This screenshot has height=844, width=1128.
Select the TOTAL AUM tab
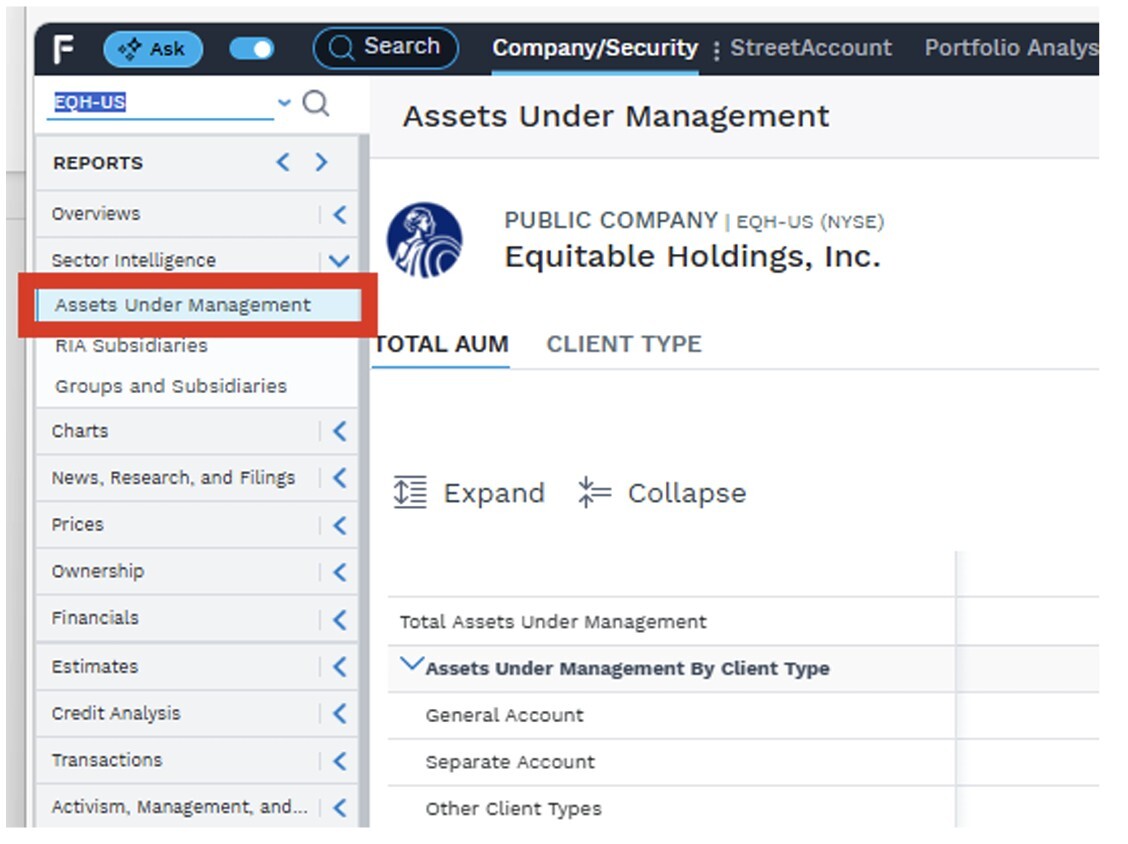tap(441, 345)
